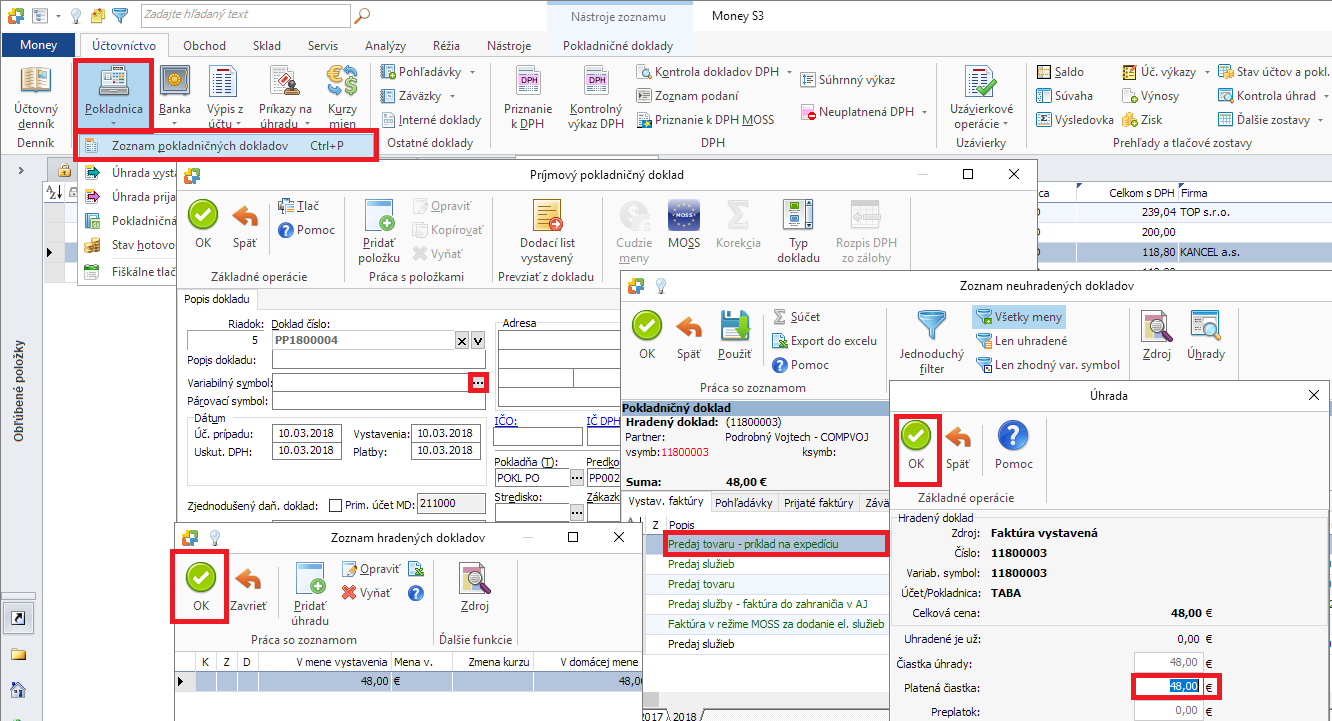Image resolution: width=1332 pixels, height=721 pixels.
Task: Open Pokladňa selection ellipsis button
Action: 577,478
